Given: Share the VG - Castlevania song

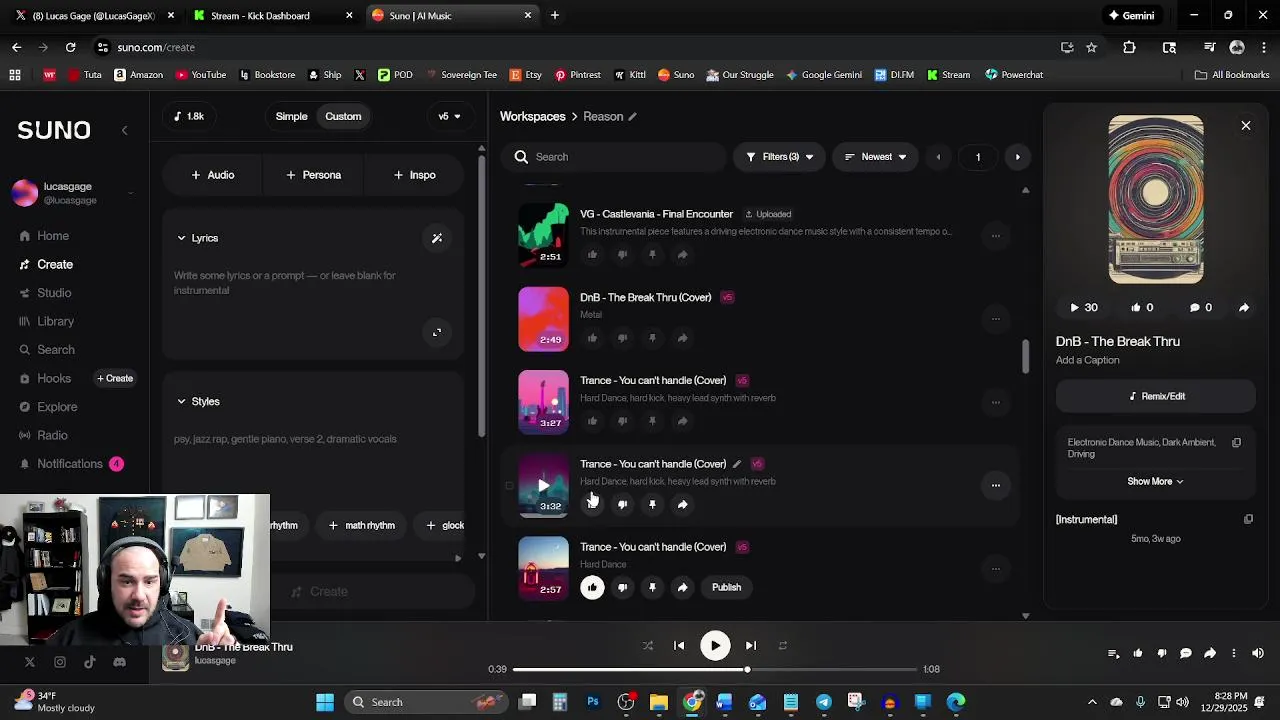Looking at the screenshot, I should point(682,255).
